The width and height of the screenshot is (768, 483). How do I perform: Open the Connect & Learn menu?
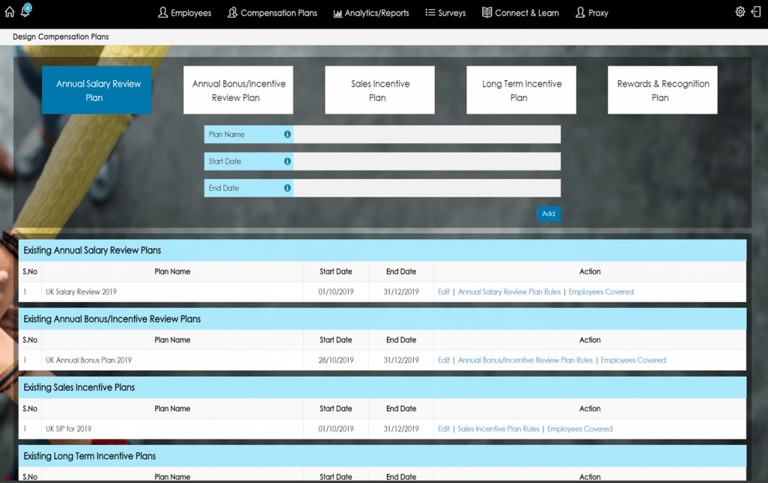pos(520,13)
